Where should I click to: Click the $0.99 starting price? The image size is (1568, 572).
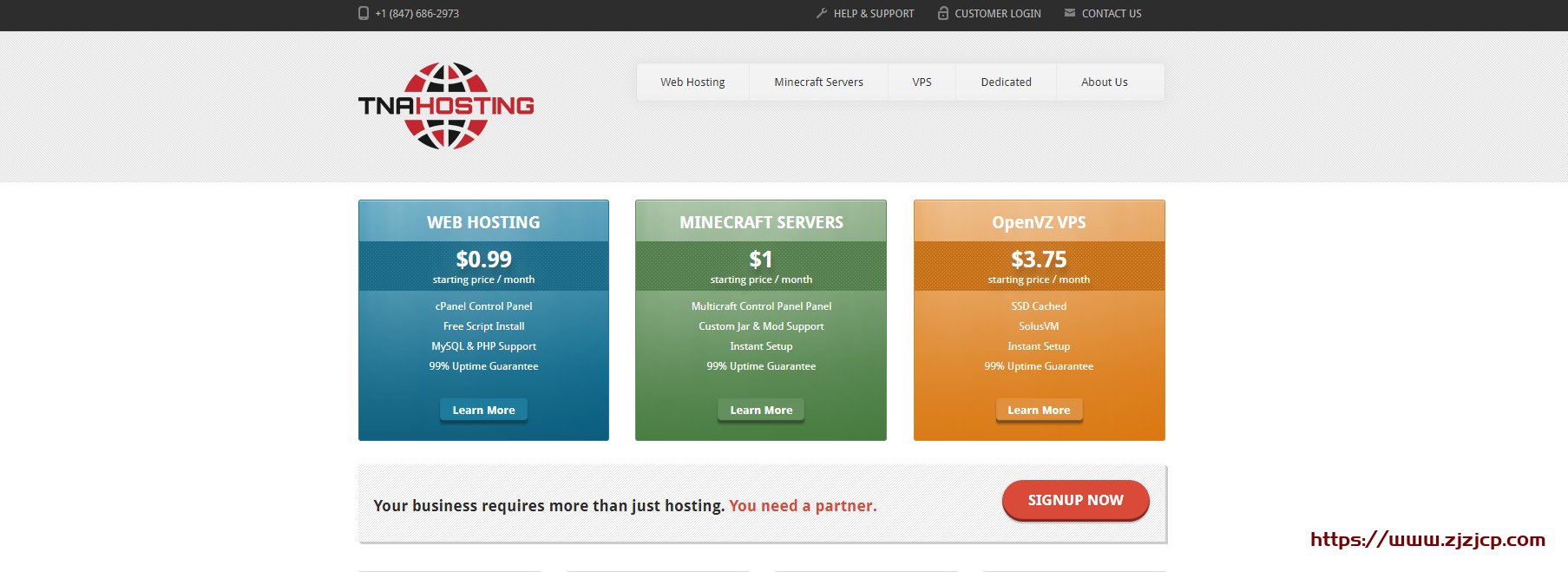(x=483, y=260)
